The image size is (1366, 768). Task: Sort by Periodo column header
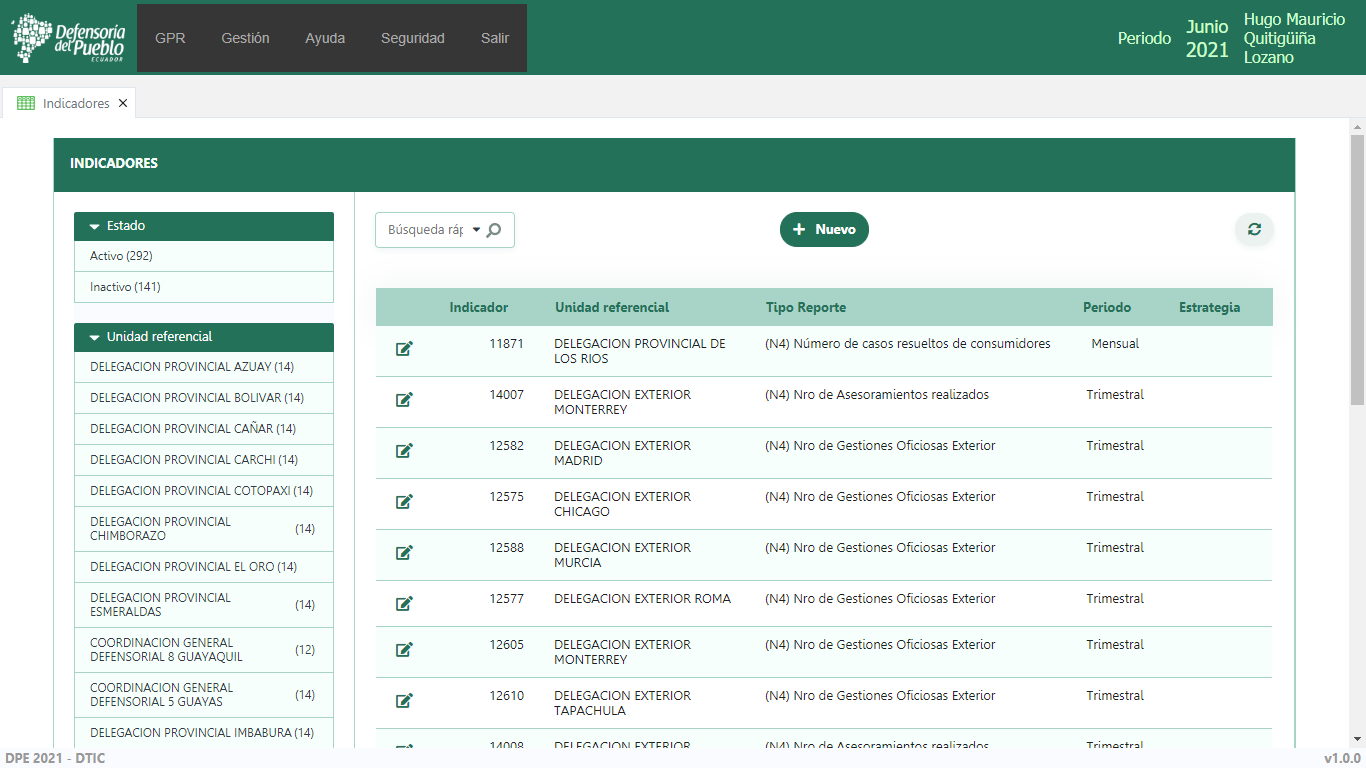coord(1107,307)
